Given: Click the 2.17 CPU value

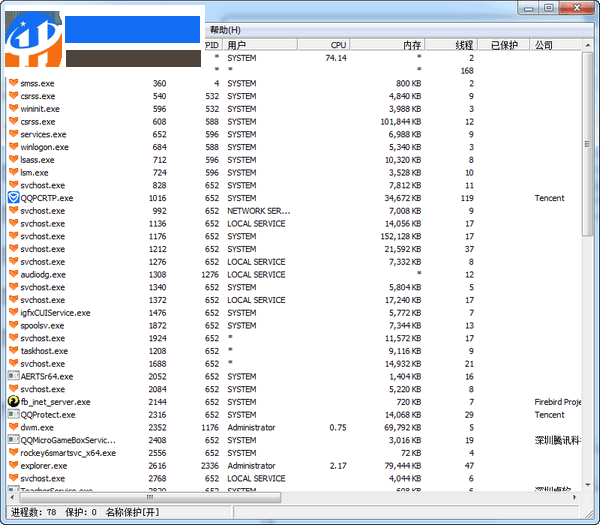Looking at the screenshot, I should tap(338, 466).
